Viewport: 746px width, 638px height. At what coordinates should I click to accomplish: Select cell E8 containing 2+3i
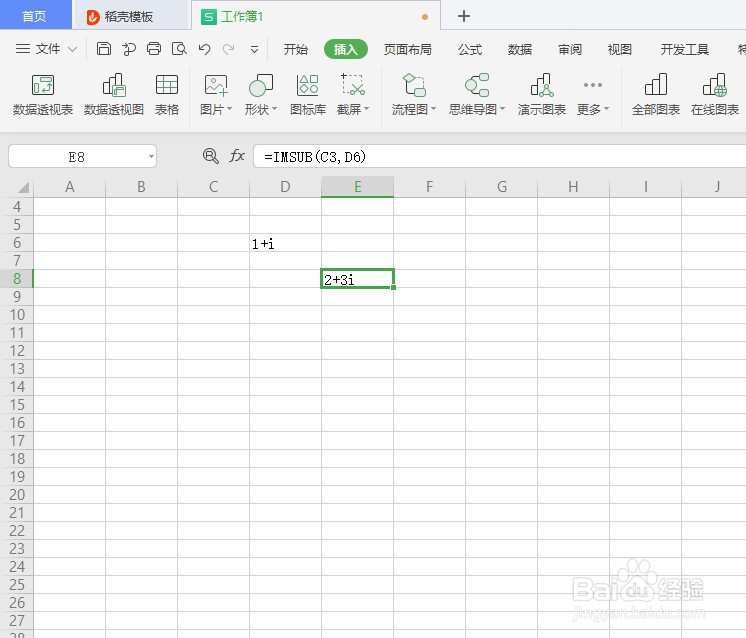pyautogui.click(x=357, y=279)
